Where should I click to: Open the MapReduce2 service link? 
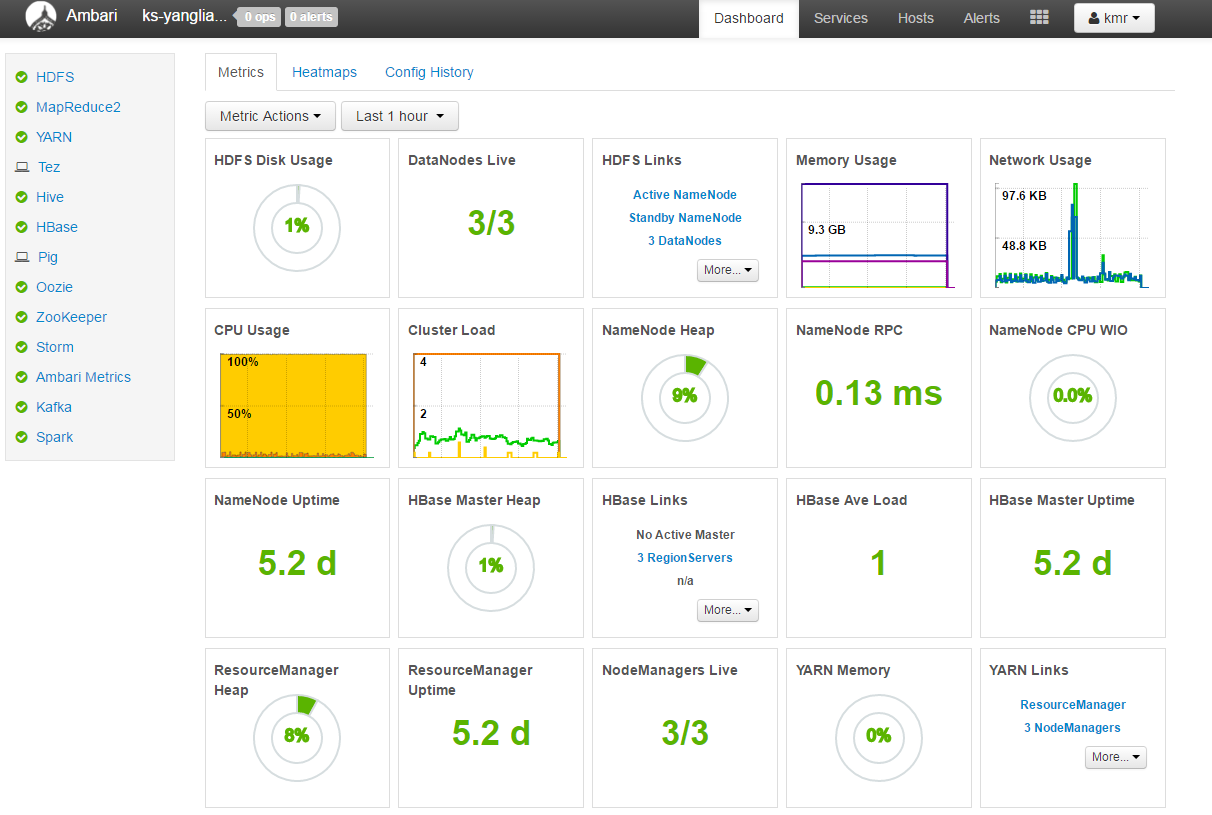[78, 107]
